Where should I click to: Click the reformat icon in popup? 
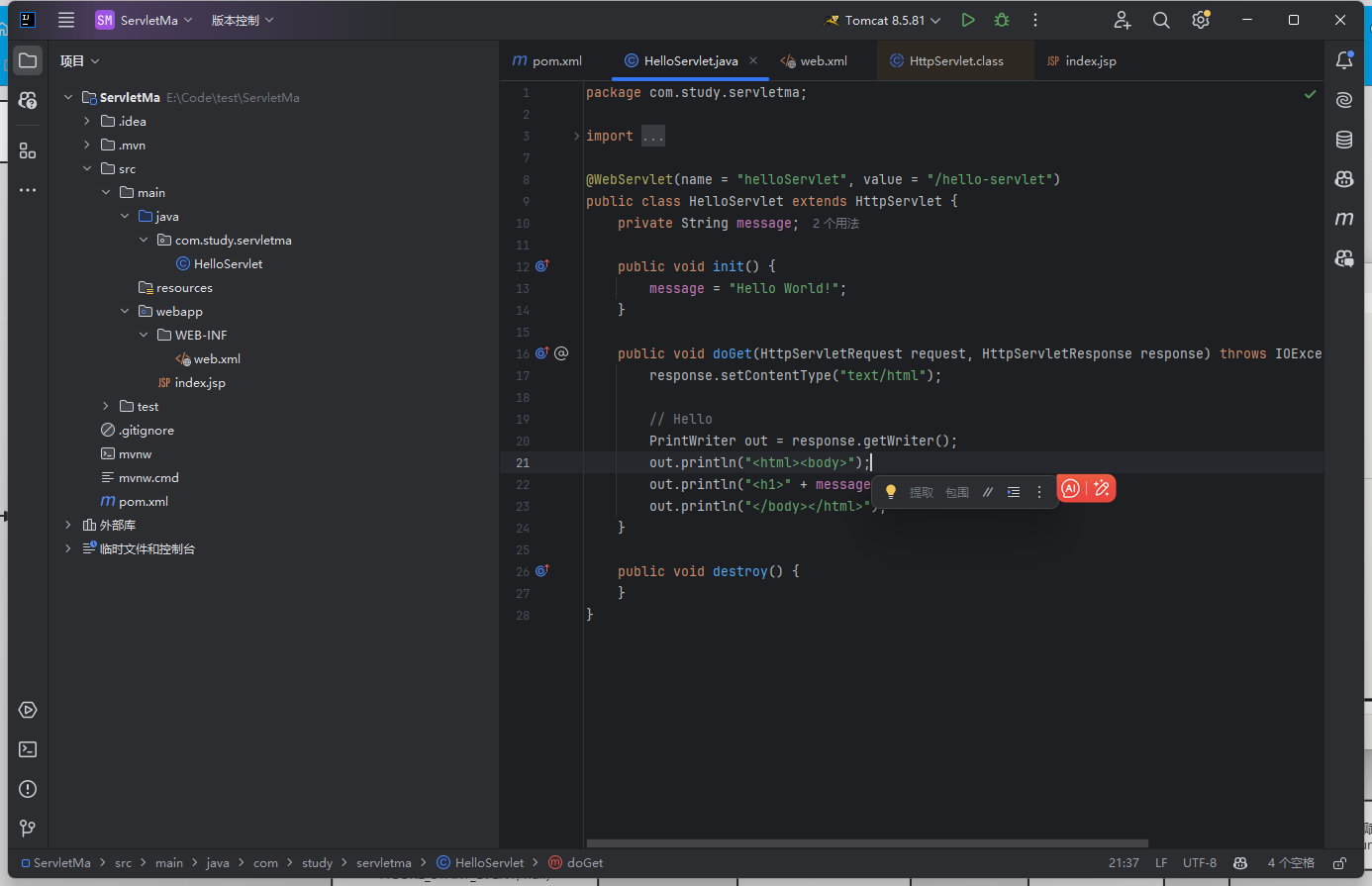tap(1014, 492)
